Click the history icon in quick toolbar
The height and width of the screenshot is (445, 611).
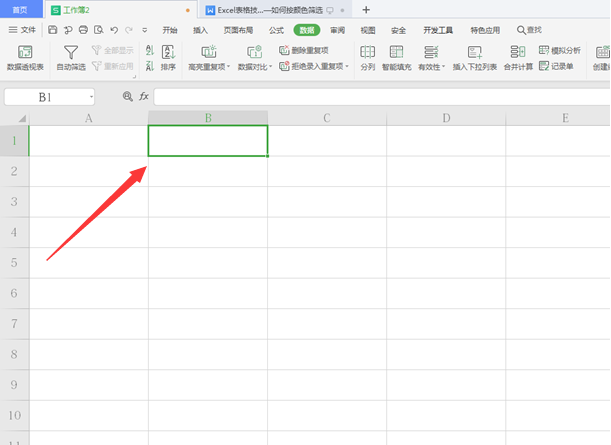(68, 30)
